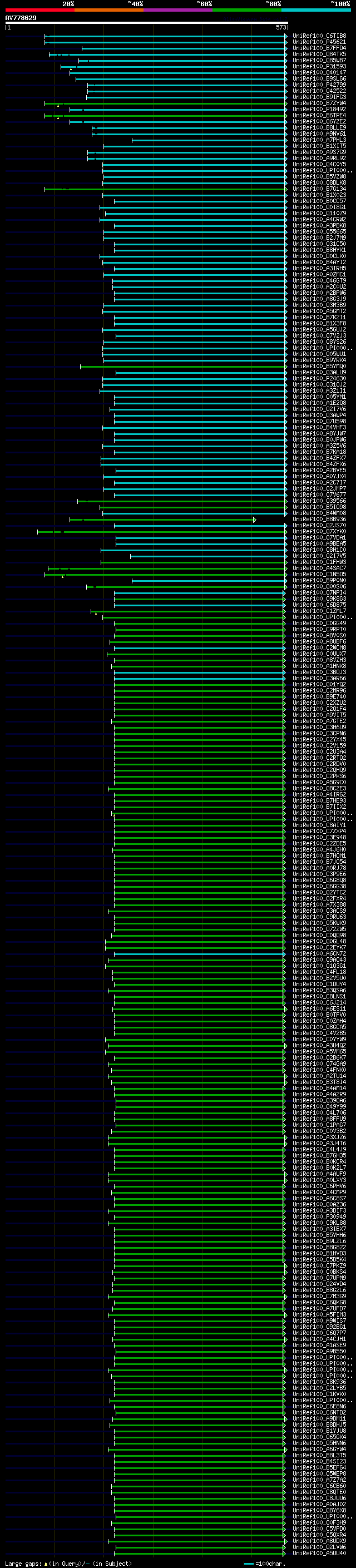Select the UniRef100_A9S769 label

pos(319,153)
